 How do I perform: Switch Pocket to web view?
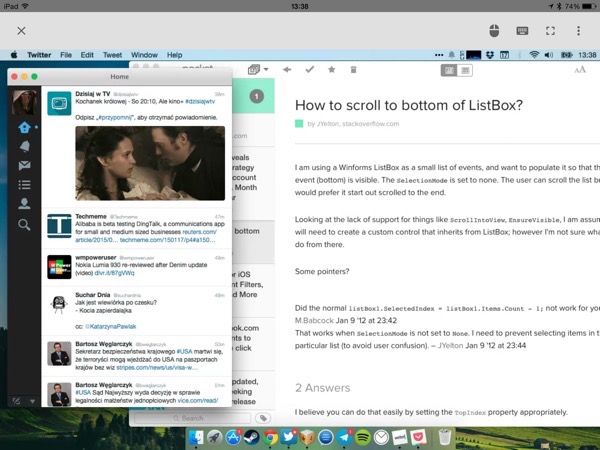point(465,70)
